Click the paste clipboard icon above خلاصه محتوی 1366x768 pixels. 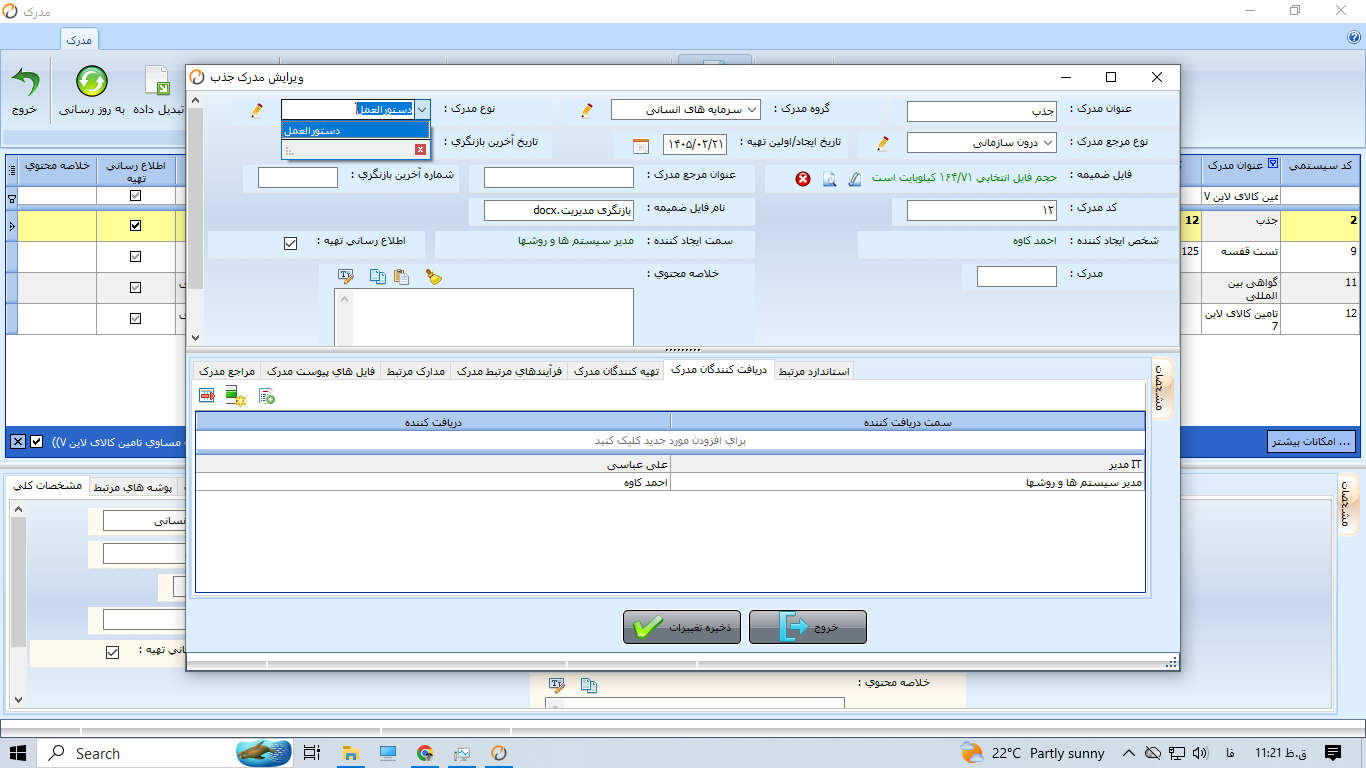point(401,276)
